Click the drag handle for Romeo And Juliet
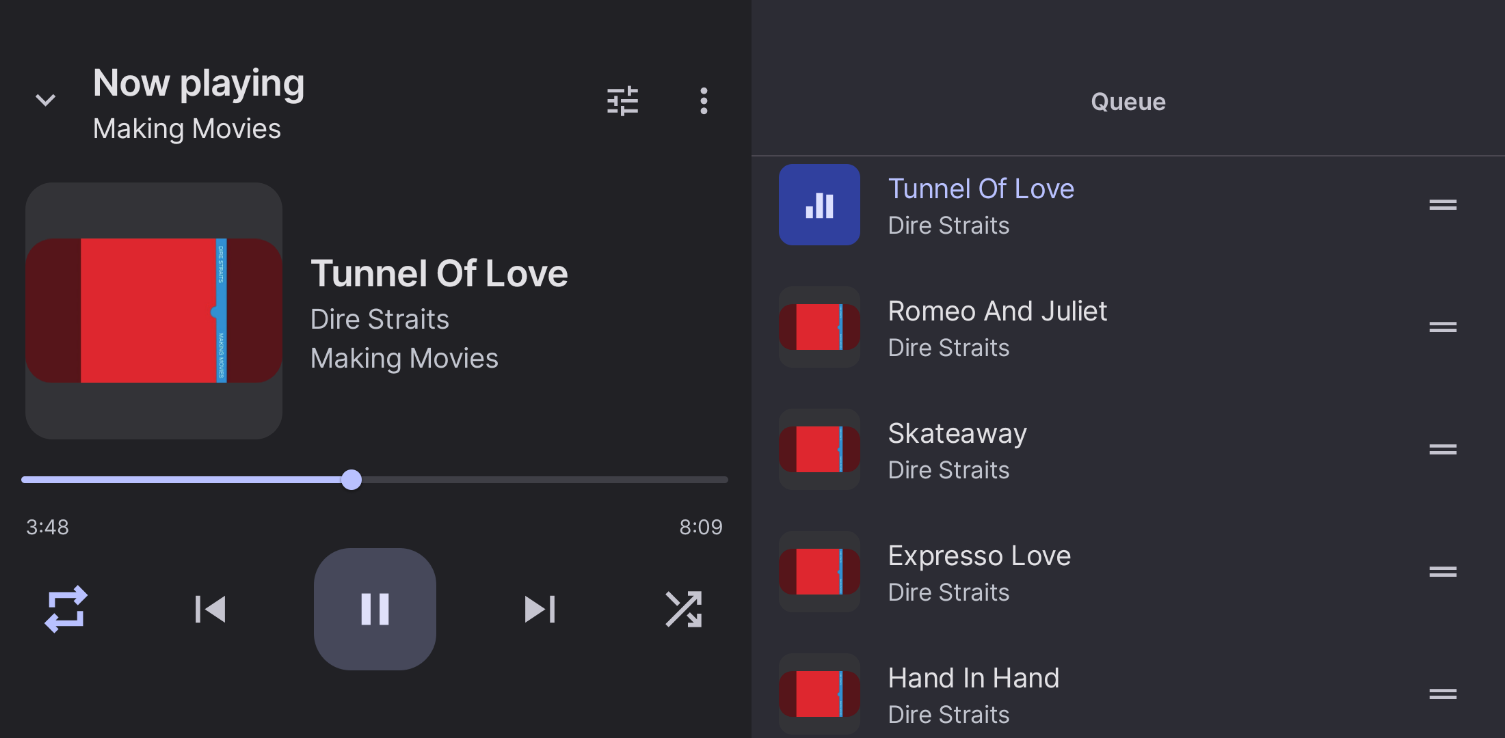 [x=1443, y=328]
